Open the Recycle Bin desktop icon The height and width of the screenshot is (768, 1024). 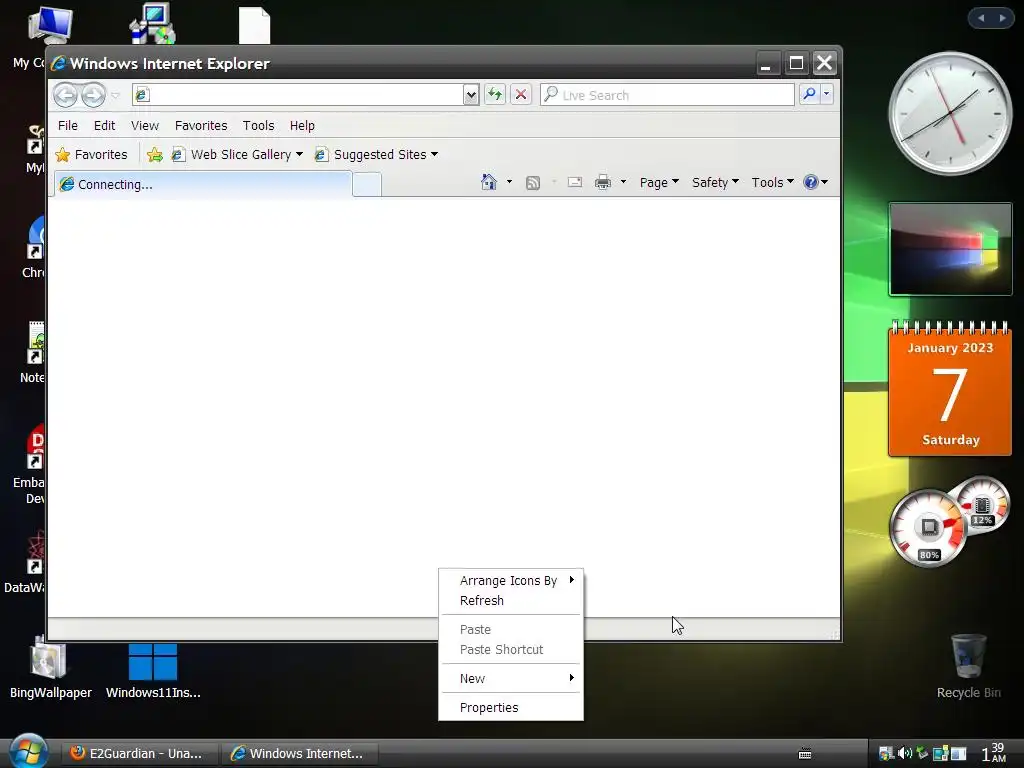point(968,666)
